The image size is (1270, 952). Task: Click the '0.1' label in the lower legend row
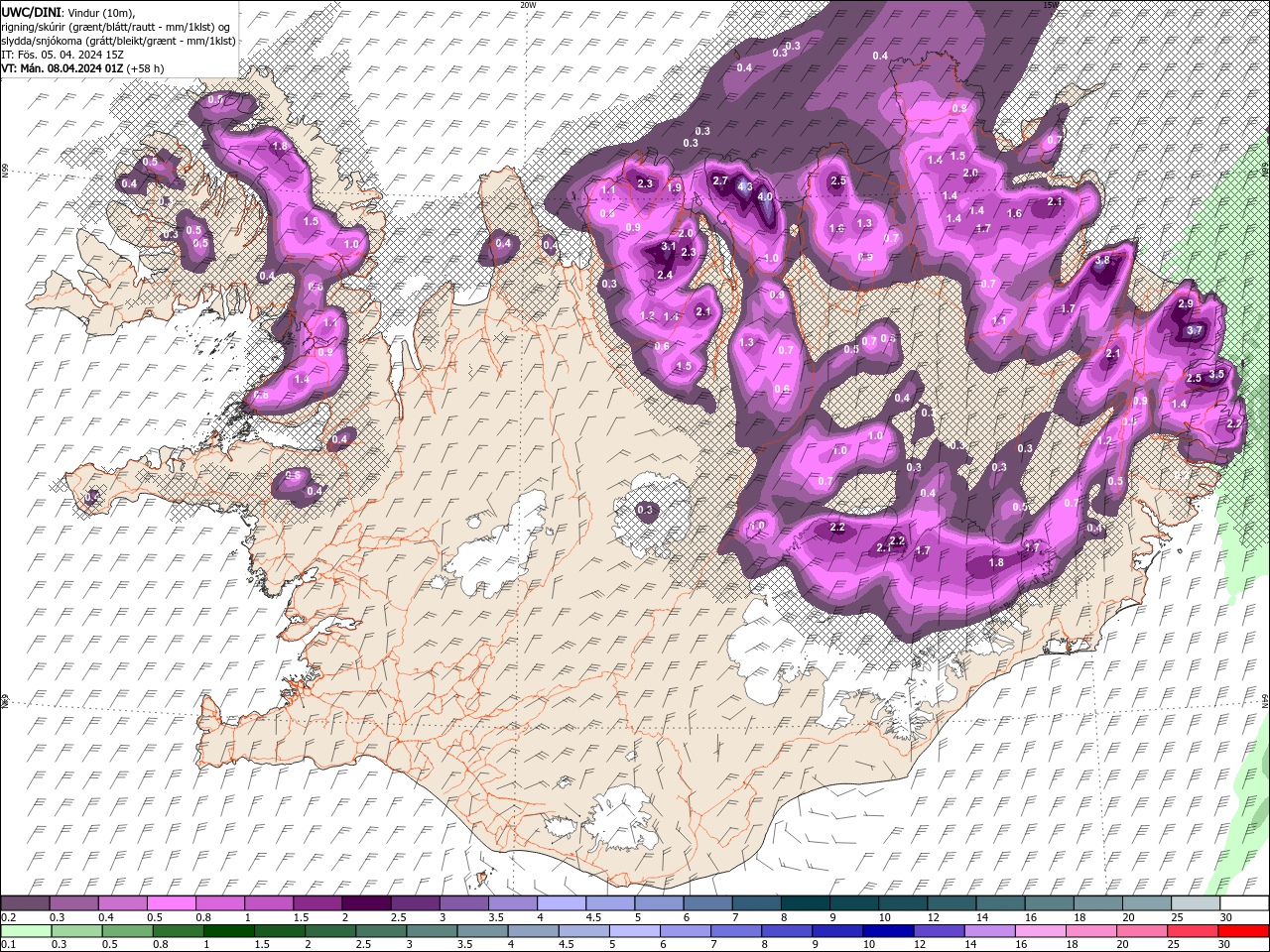click(x=6, y=945)
